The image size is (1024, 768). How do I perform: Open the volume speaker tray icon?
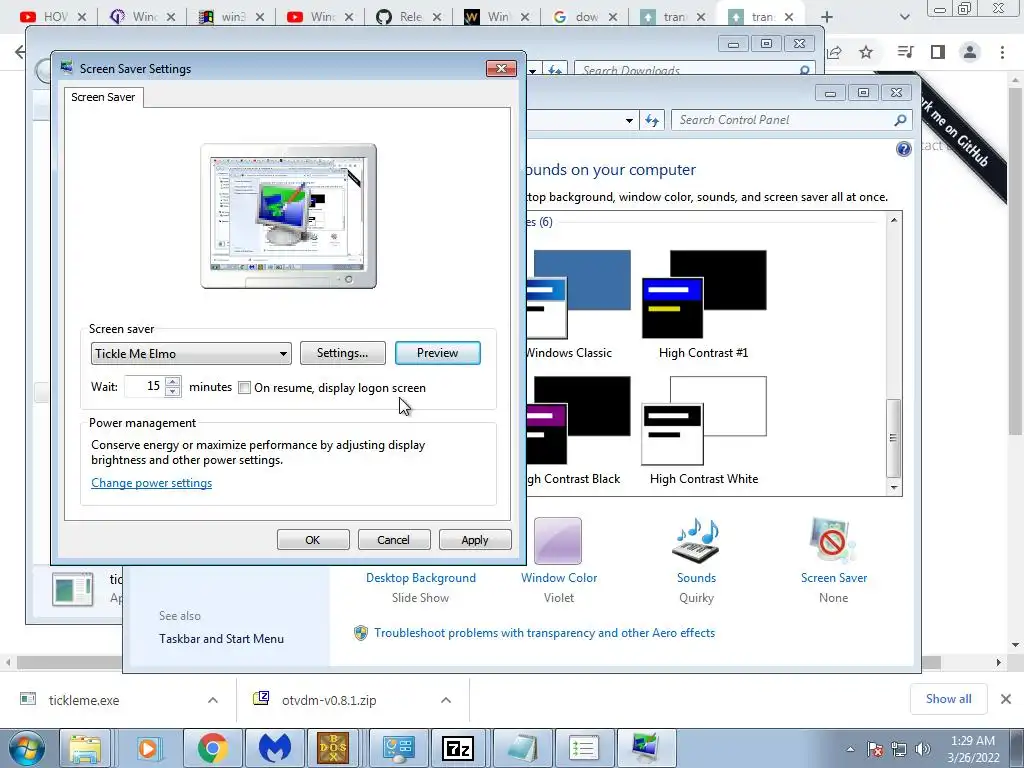click(923, 749)
